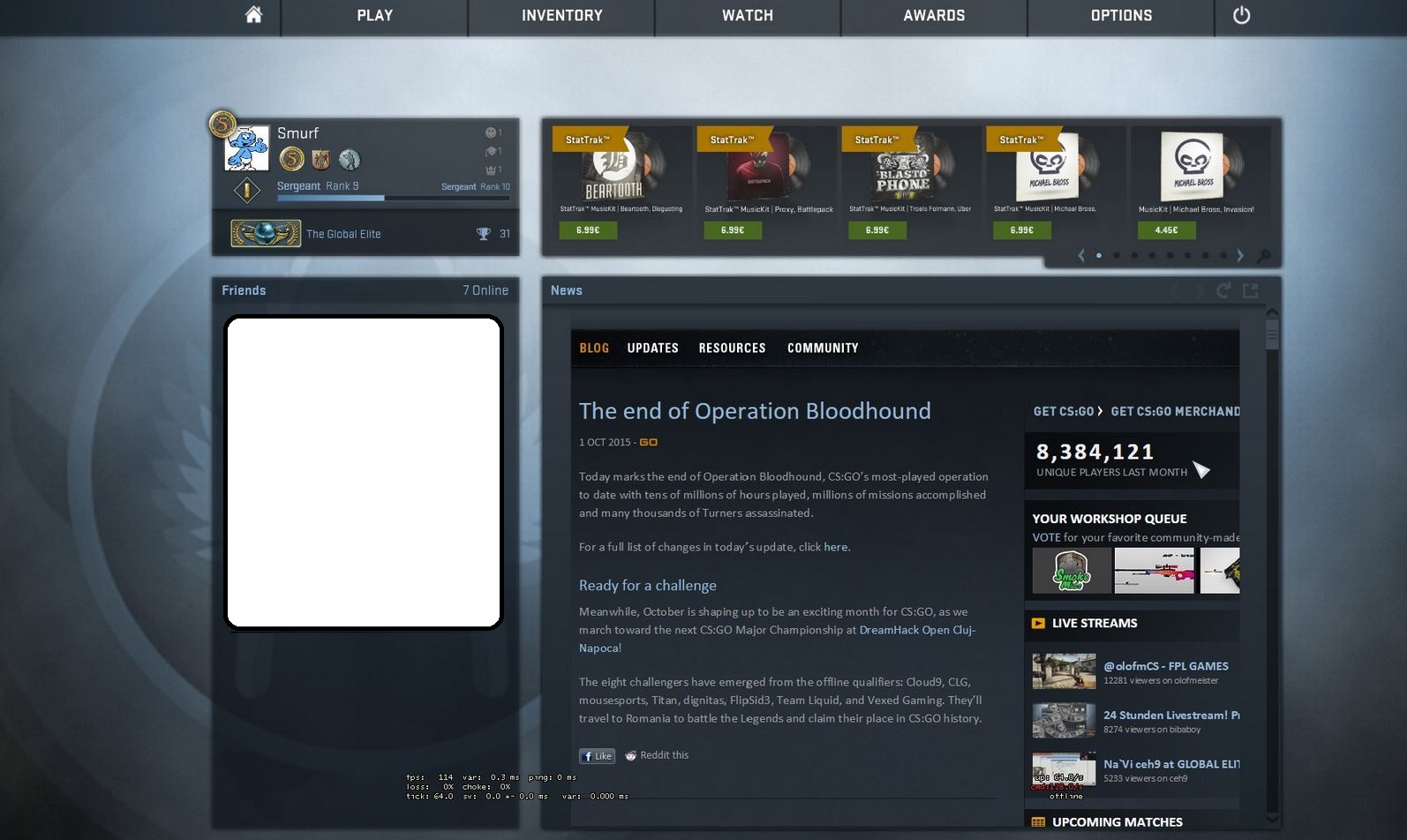The height and width of the screenshot is (840, 1407).
Task: Buy StatTrak Michael Bross kit for 6.99€
Action: tap(1022, 230)
